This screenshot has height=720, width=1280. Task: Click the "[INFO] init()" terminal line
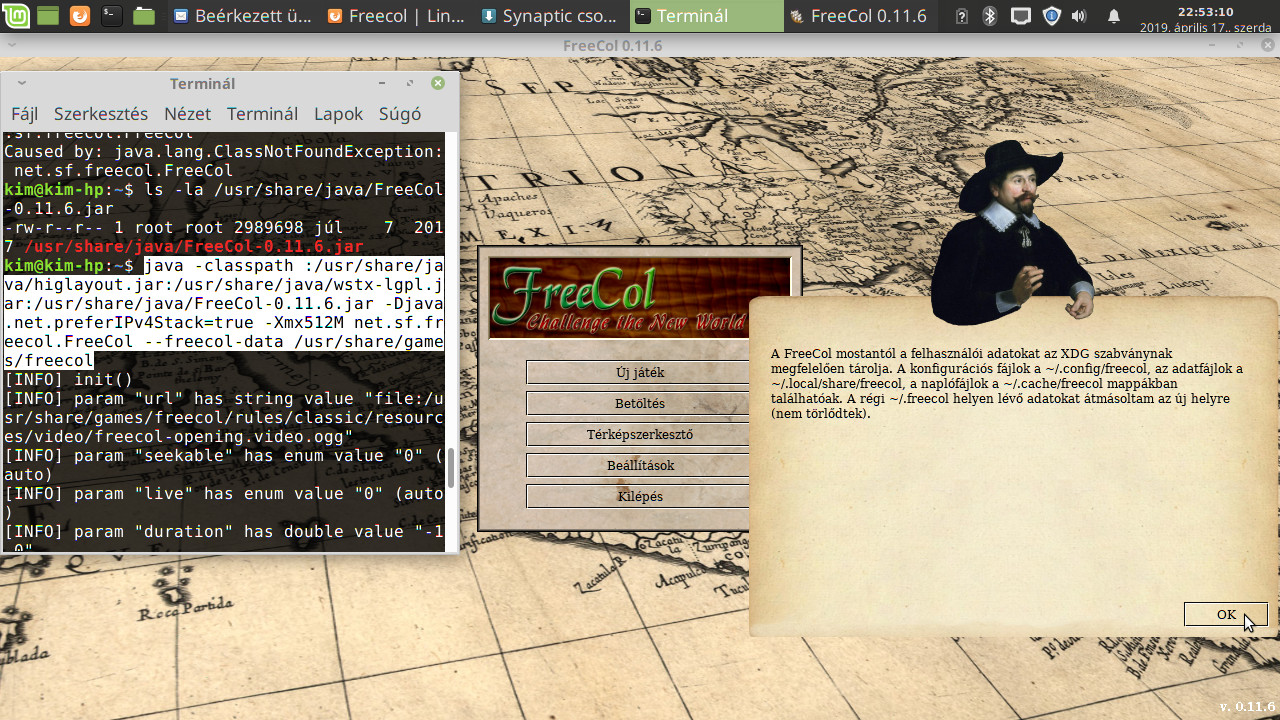pyautogui.click(x=69, y=380)
